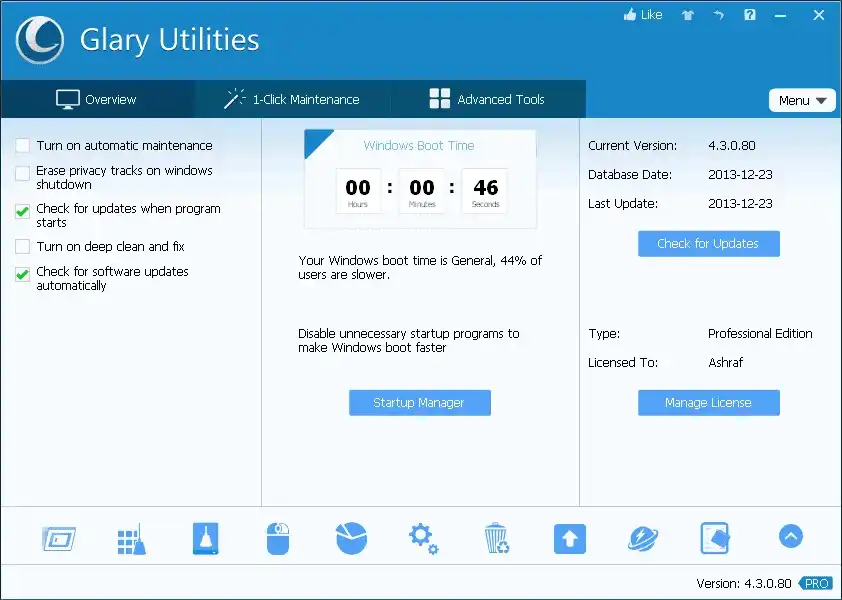Screen dimensions: 842x600
Task: Collapse the toolbar with the circular chevron
Action: 790,536
